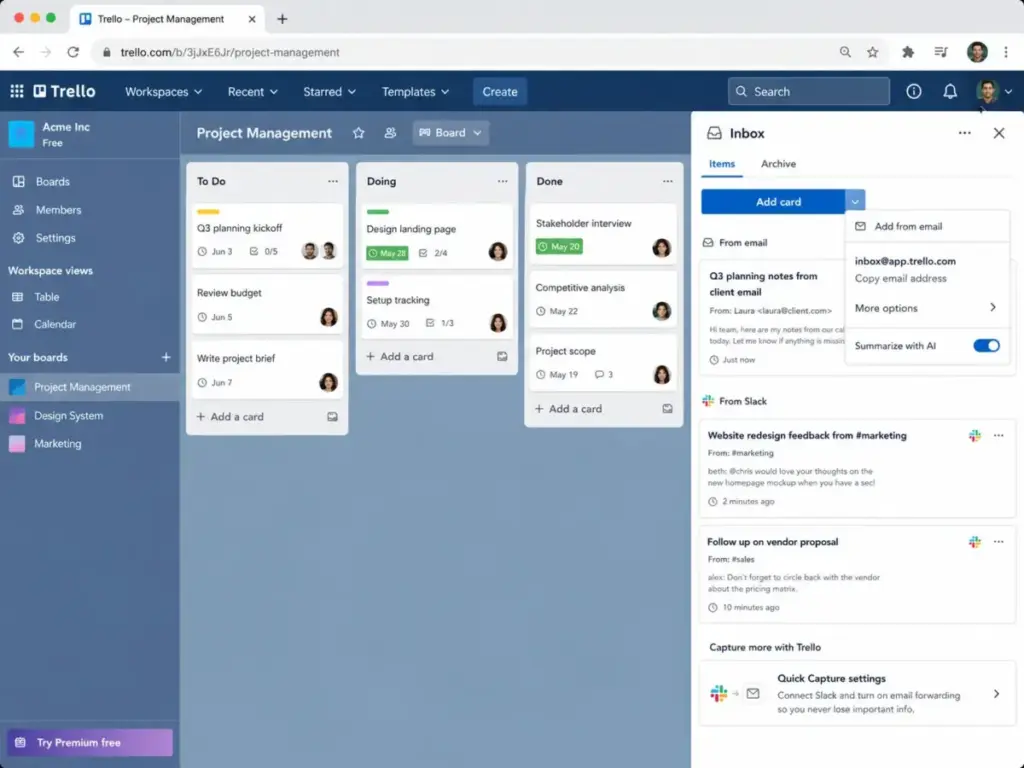
Task: Switch to the Archive tab in Inbox
Action: point(778,164)
